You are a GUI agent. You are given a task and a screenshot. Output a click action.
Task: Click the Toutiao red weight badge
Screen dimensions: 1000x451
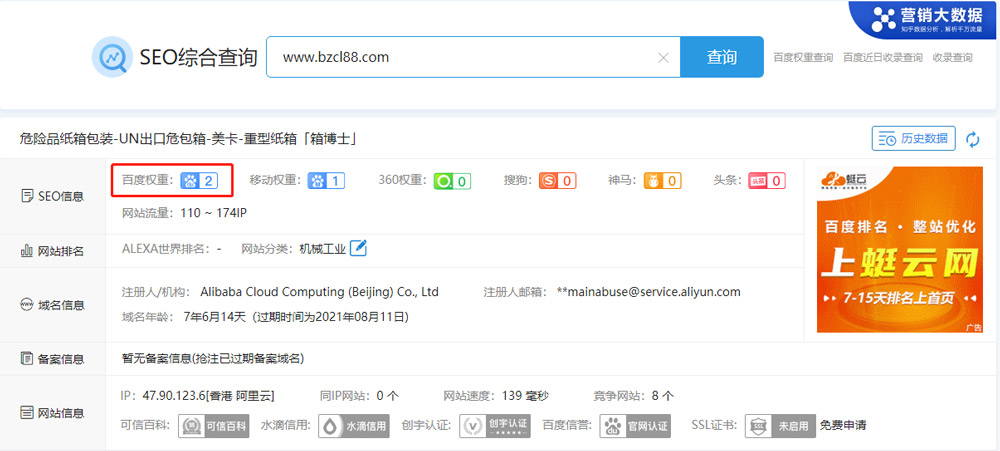766,181
